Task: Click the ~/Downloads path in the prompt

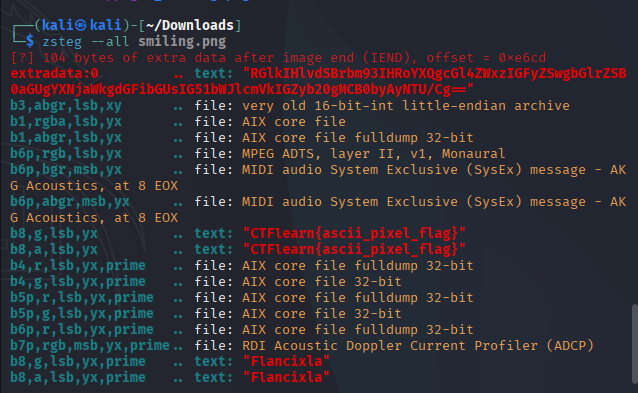Action: [x=190, y=26]
